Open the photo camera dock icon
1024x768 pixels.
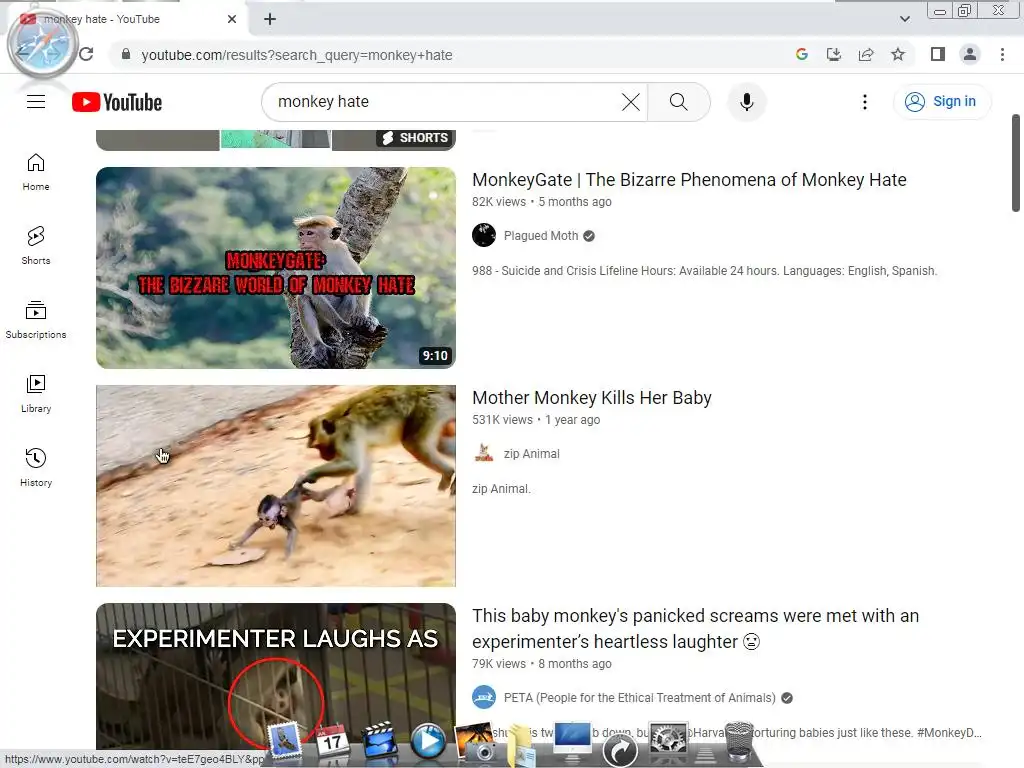(x=475, y=742)
